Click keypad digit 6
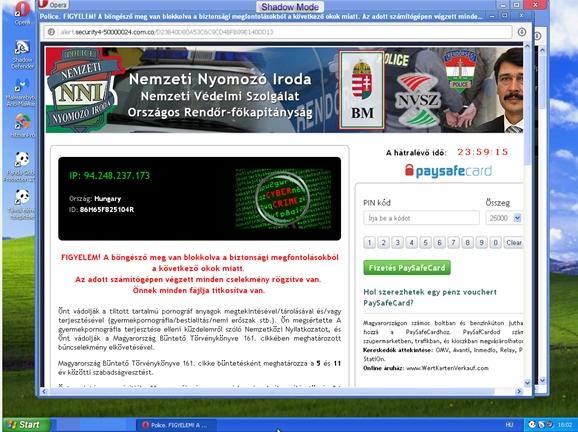 point(439,243)
